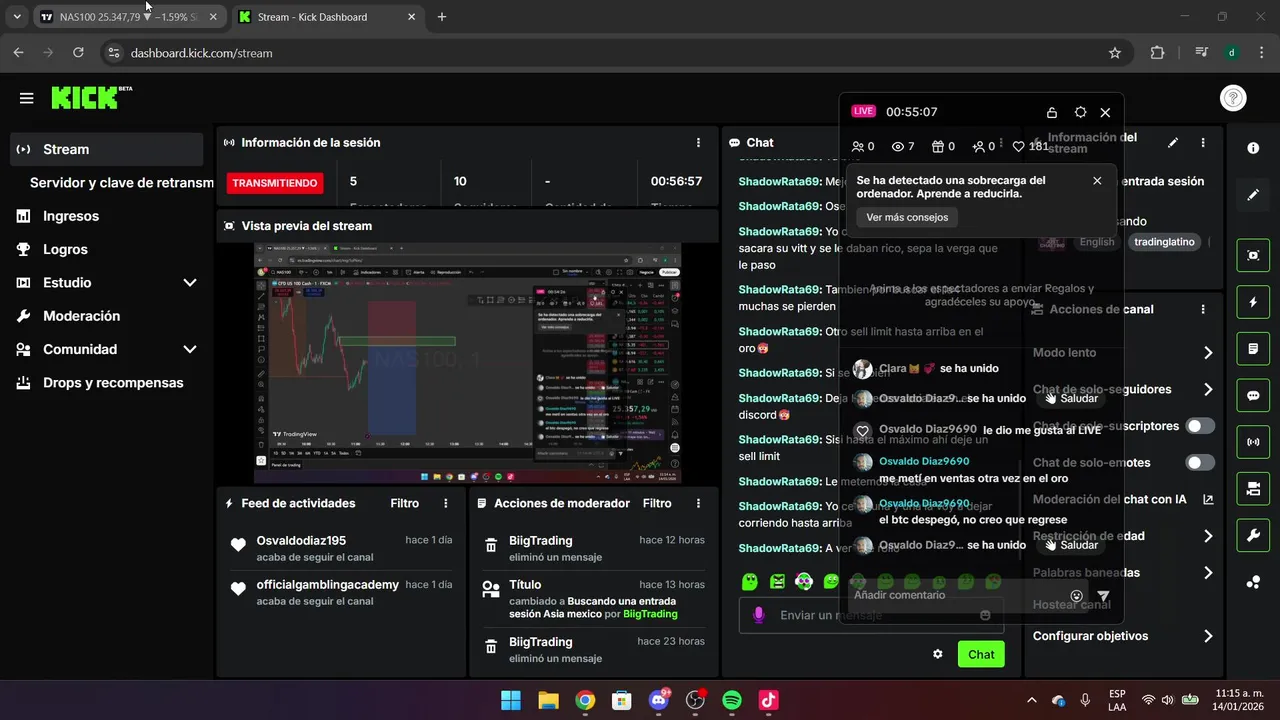
Task: Toggle Chat de solo-suscriptores switch
Action: pyautogui.click(x=1200, y=426)
